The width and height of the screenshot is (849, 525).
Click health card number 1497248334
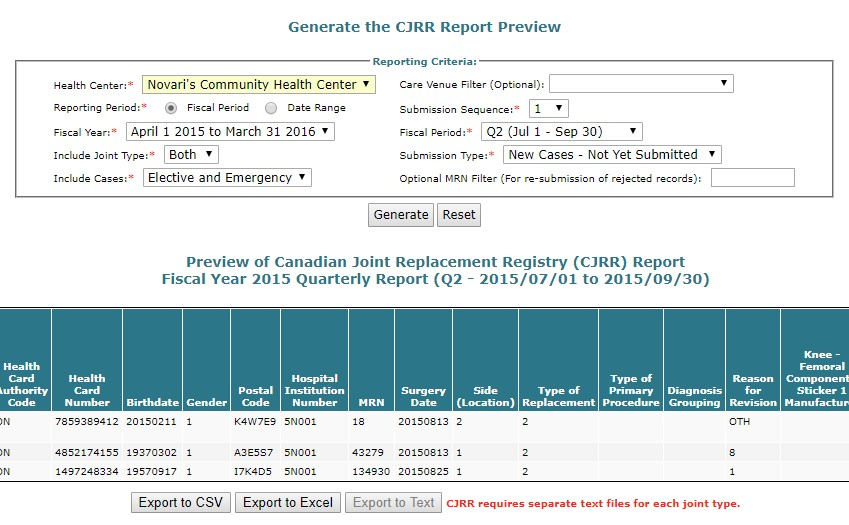click(87, 472)
